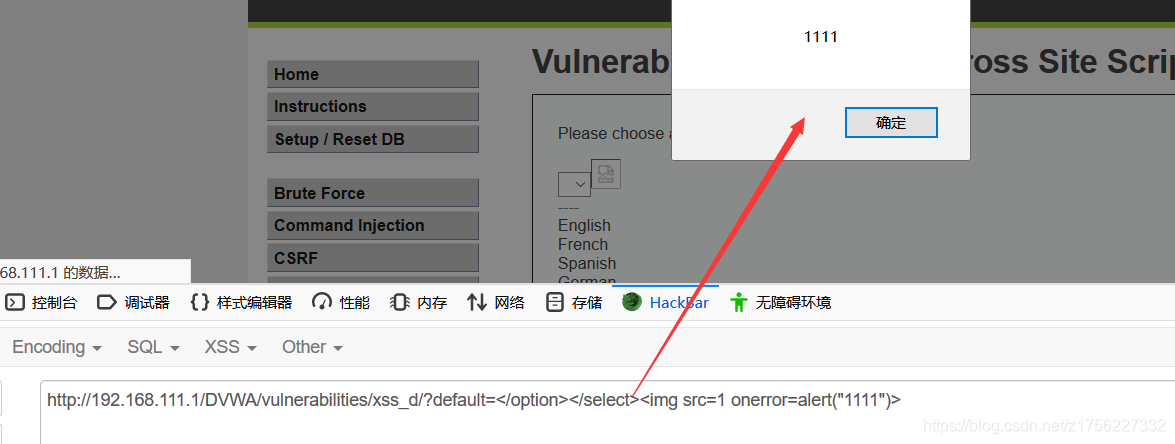Open the Style Editor icon (样式编辑器)
Viewport: 1175px width, 444px height.
199,302
